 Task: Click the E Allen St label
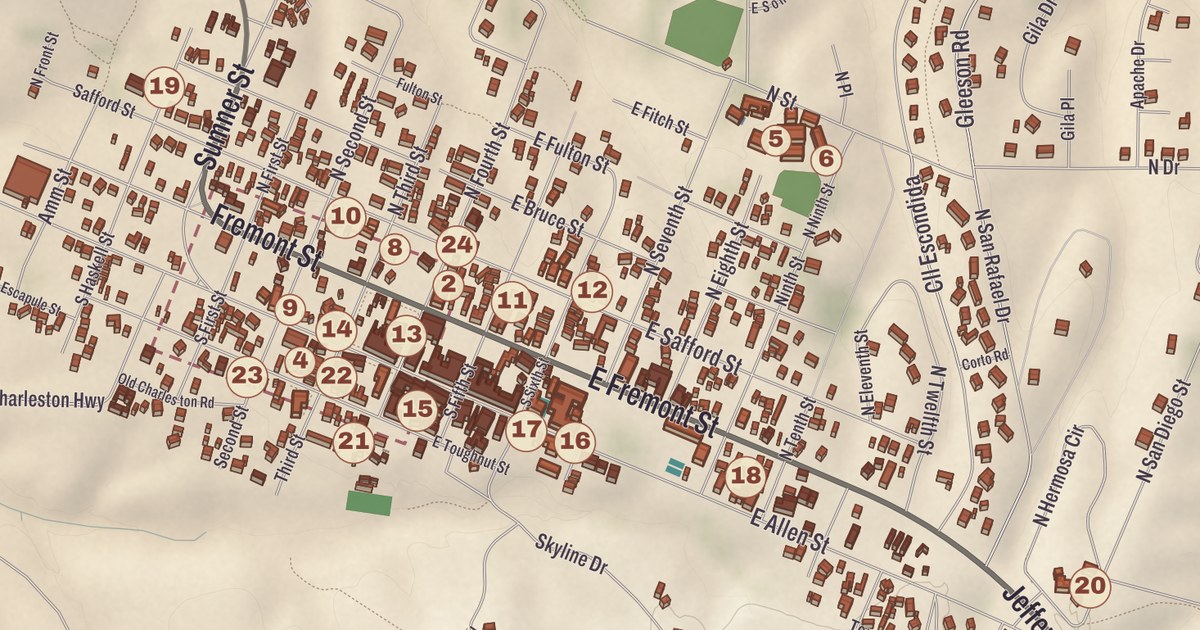[x=790, y=532]
